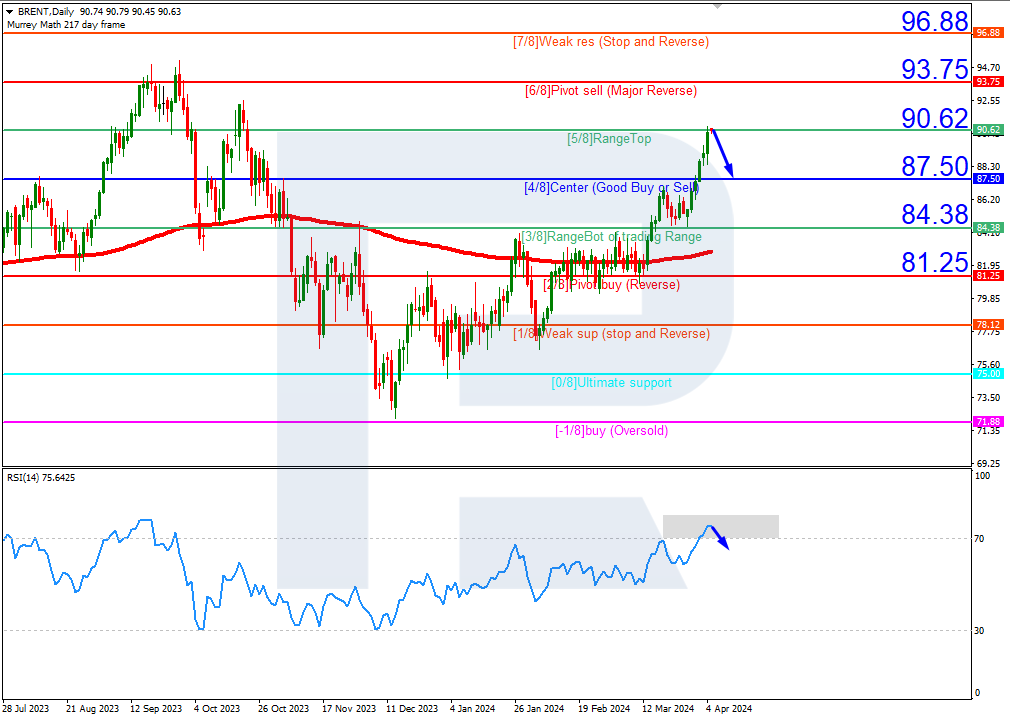
Task: Click the 78.12 orange price tag
Action: (988, 325)
